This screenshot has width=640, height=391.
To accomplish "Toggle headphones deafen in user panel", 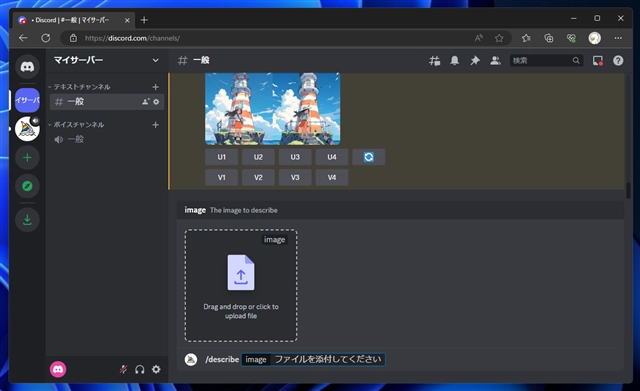I will pos(140,370).
